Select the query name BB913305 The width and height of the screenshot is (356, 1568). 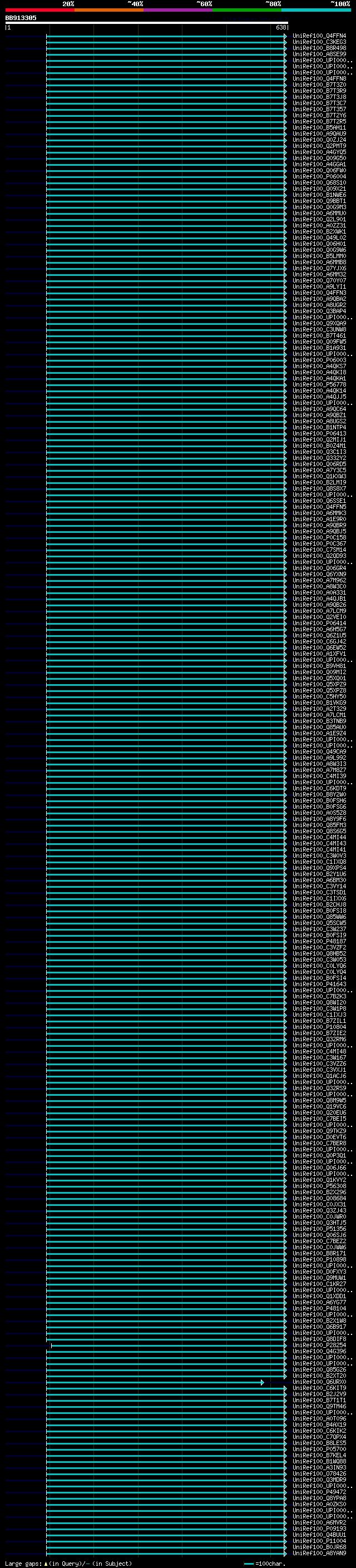tap(21, 18)
